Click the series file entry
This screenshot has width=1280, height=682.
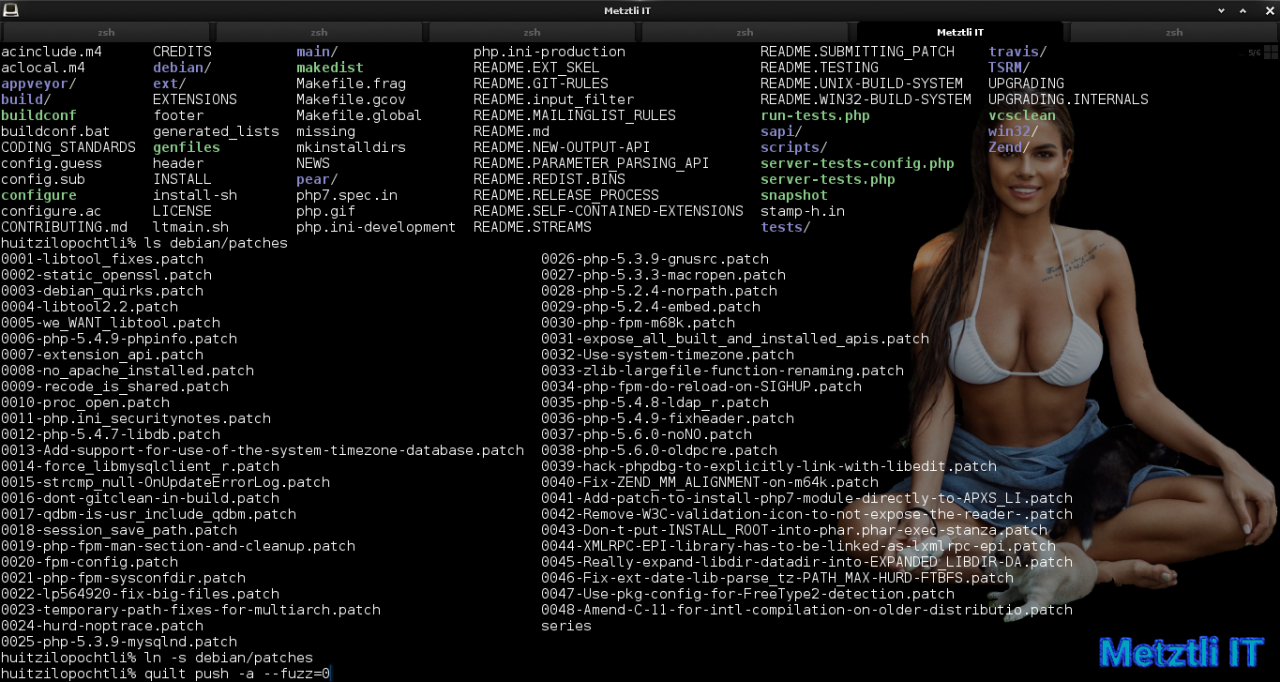point(566,626)
